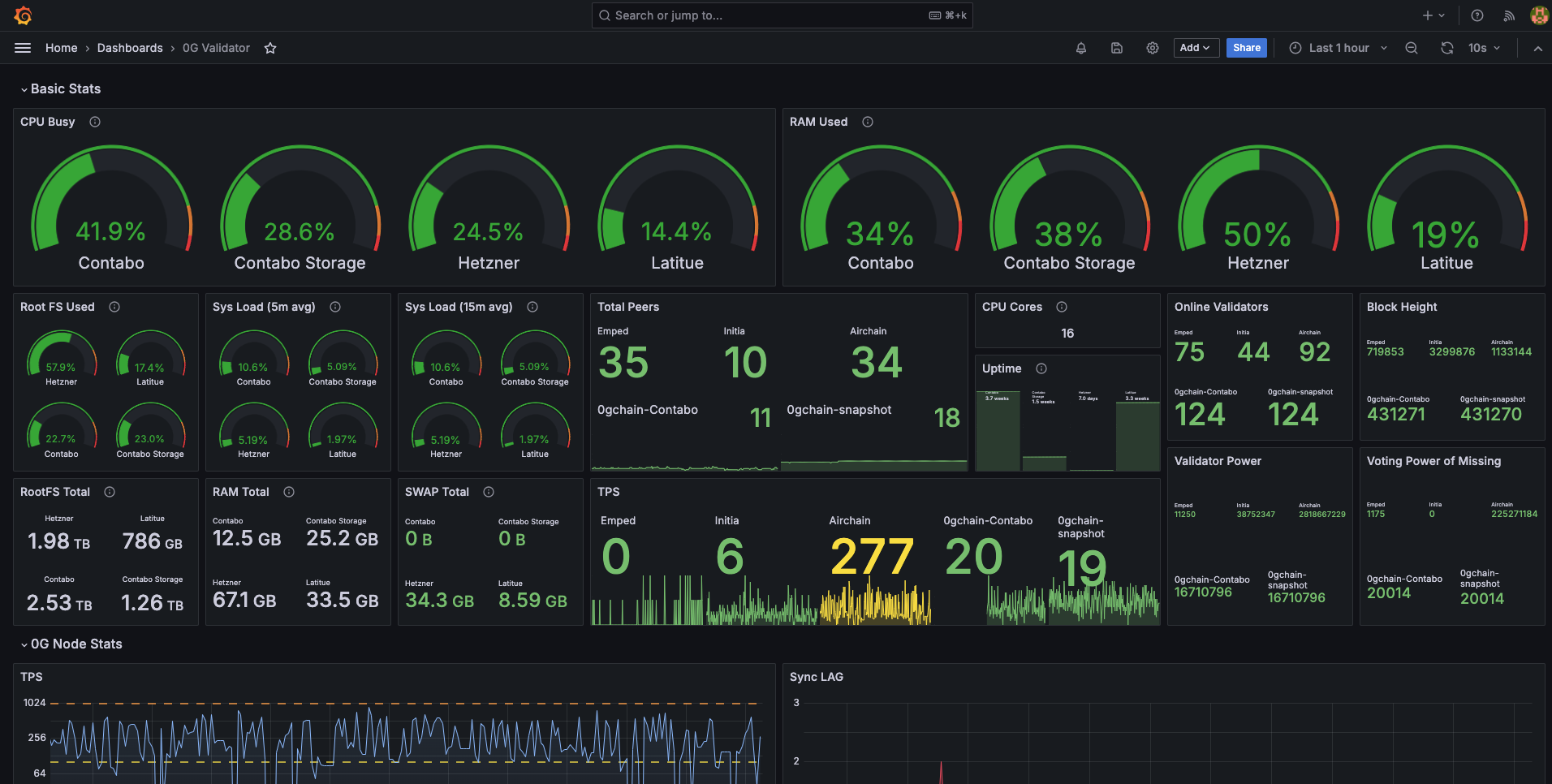Screen dimensions: 1552x784
Task: Go to Home breadcrumb
Action: (x=61, y=48)
